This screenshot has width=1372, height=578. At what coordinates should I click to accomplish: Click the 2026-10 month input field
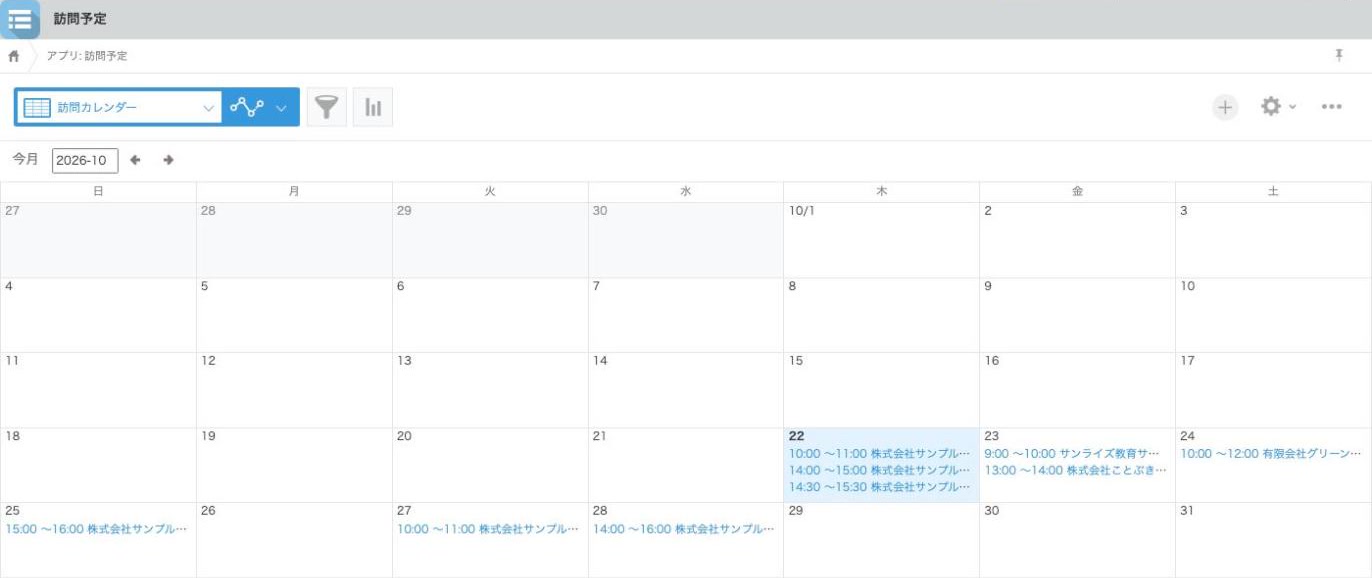pos(85,160)
